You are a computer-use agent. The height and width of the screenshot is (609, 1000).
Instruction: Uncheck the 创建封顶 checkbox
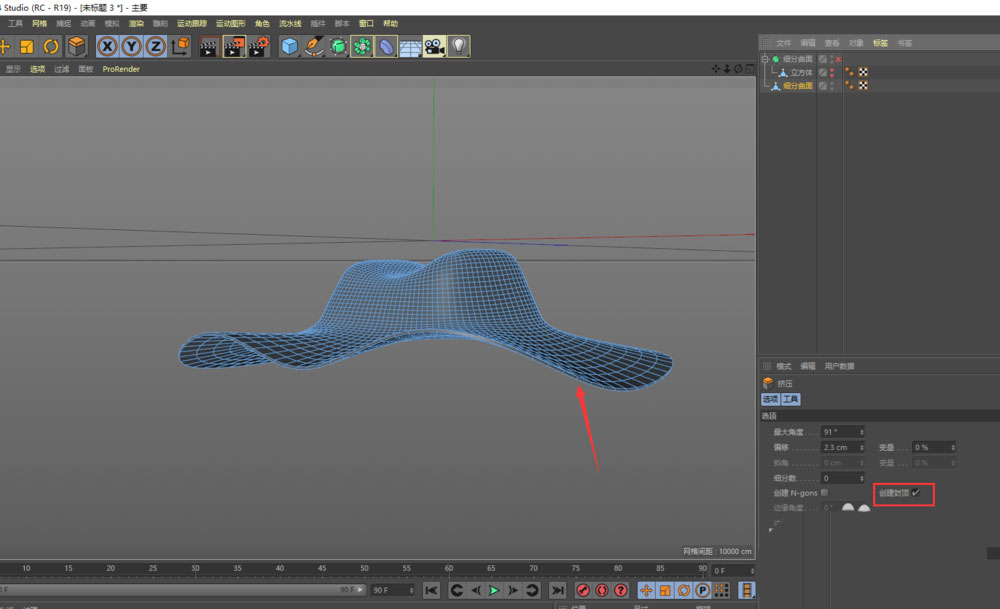(915, 493)
